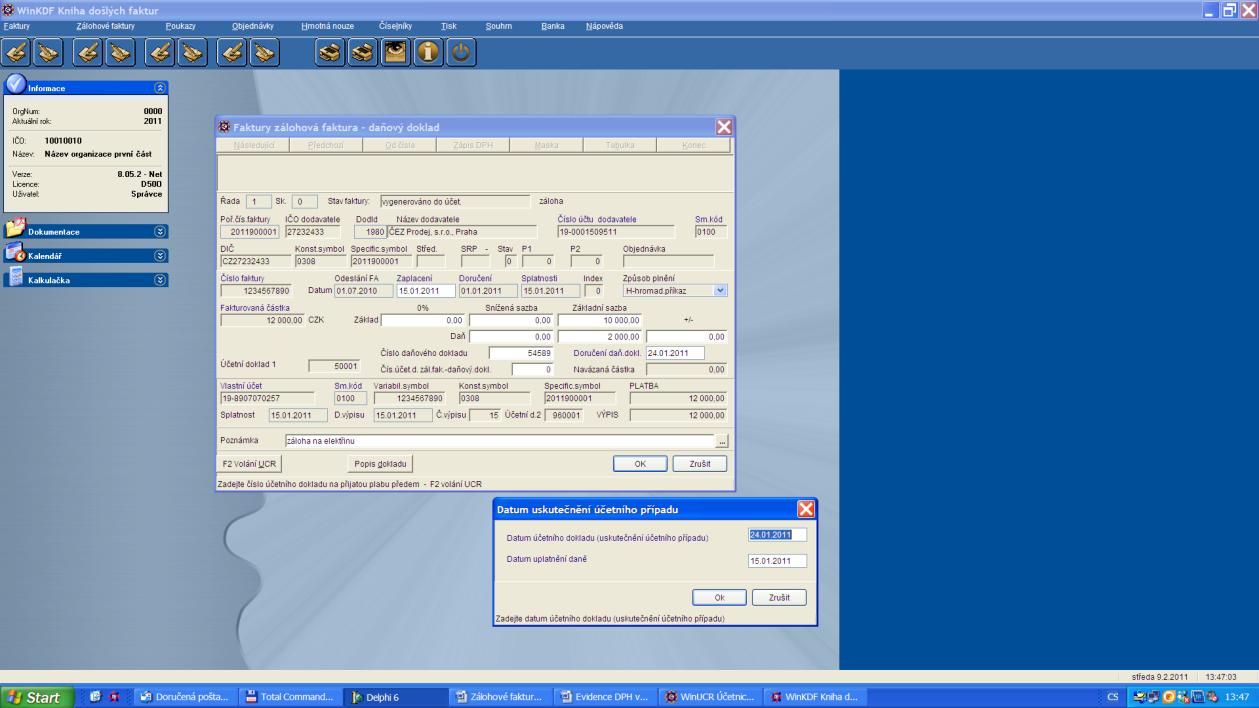Screen dimensions: 1259x708
Task: Click the Od čísla toolbar button
Action: [401, 145]
